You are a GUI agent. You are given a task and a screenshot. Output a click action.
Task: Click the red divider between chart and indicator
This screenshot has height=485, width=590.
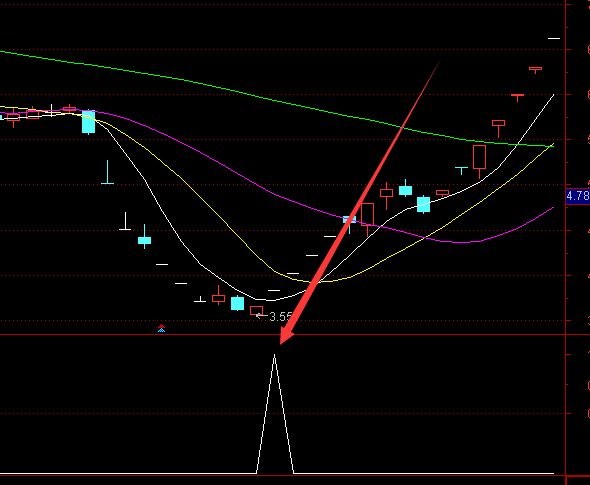coord(282,334)
